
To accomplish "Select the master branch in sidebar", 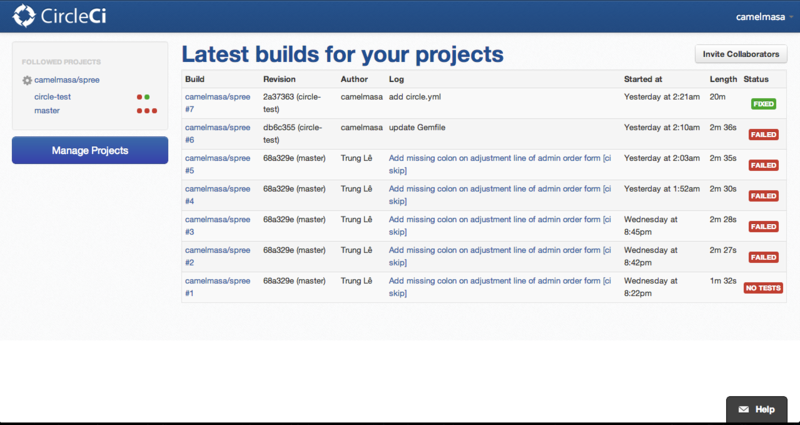I will pos(47,111).
